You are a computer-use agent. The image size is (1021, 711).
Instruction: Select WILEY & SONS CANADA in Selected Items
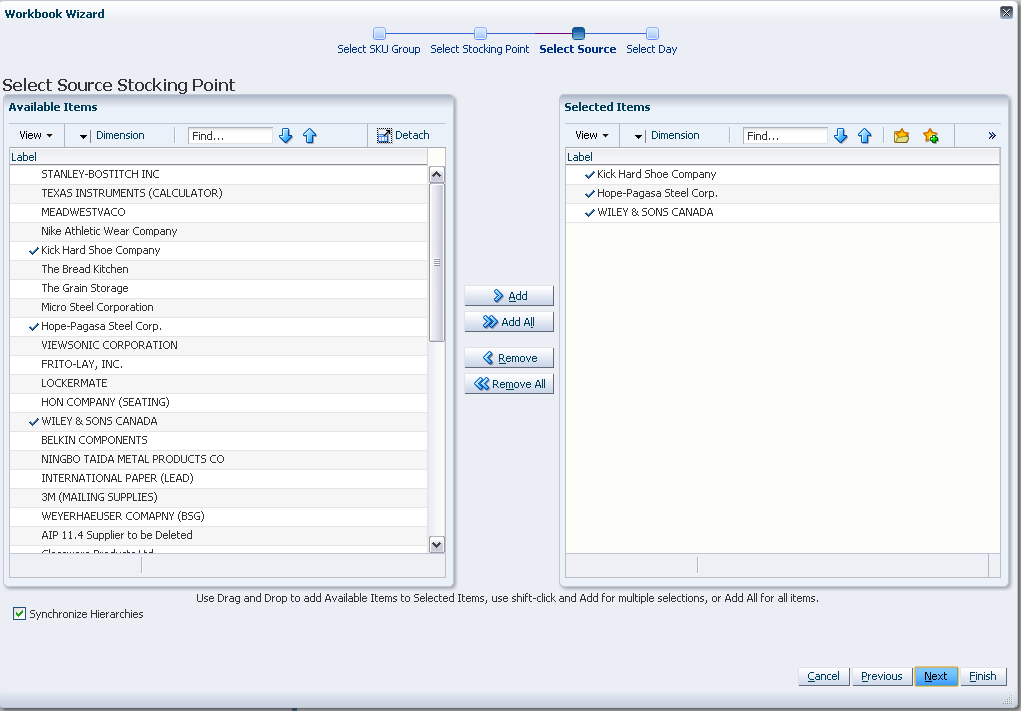pyautogui.click(x=782, y=212)
